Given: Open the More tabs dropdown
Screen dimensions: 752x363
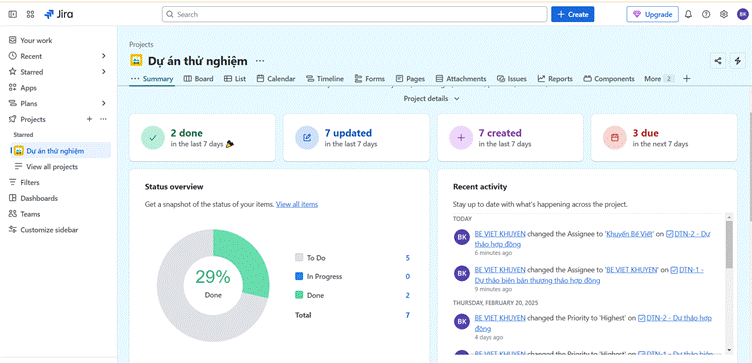Looking at the screenshot, I should (659, 79).
